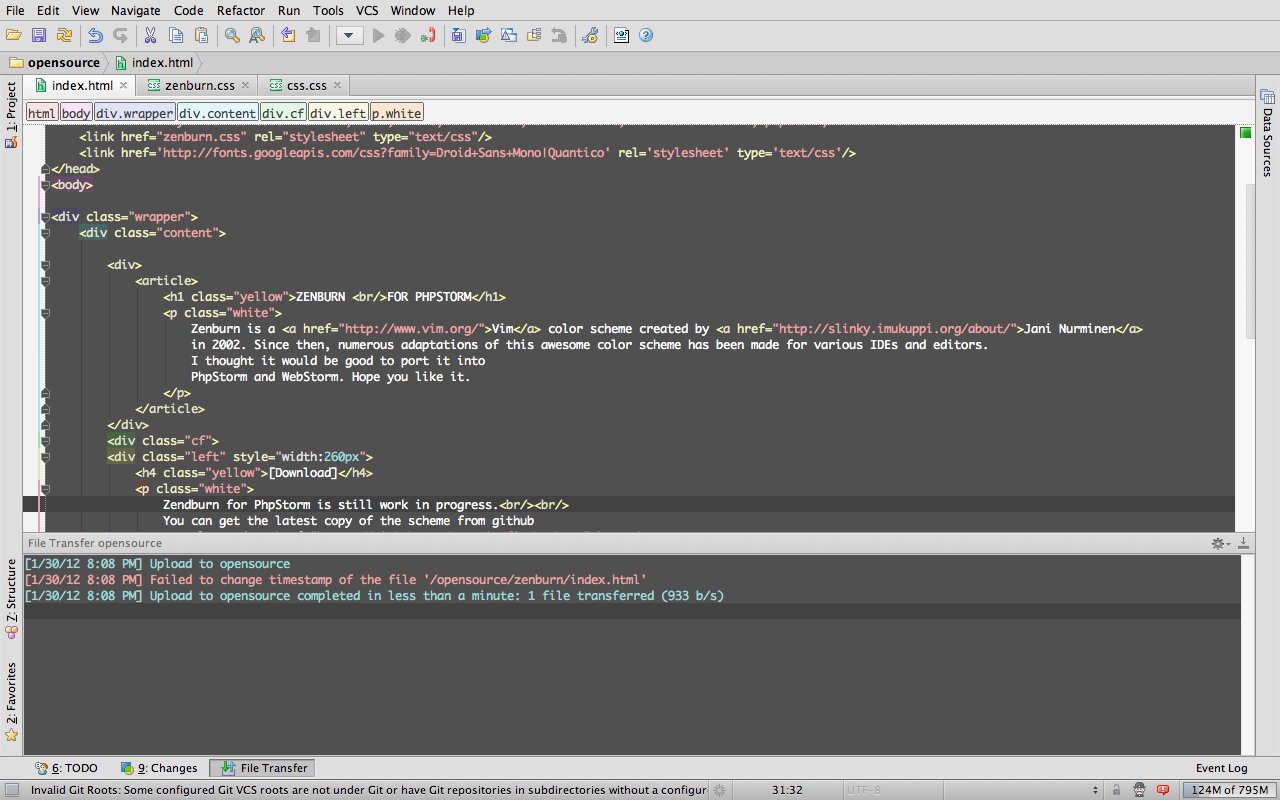The height and width of the screenshot is (800, 1280).
Task: Open the Settings wrench icon
Action: 590,35
